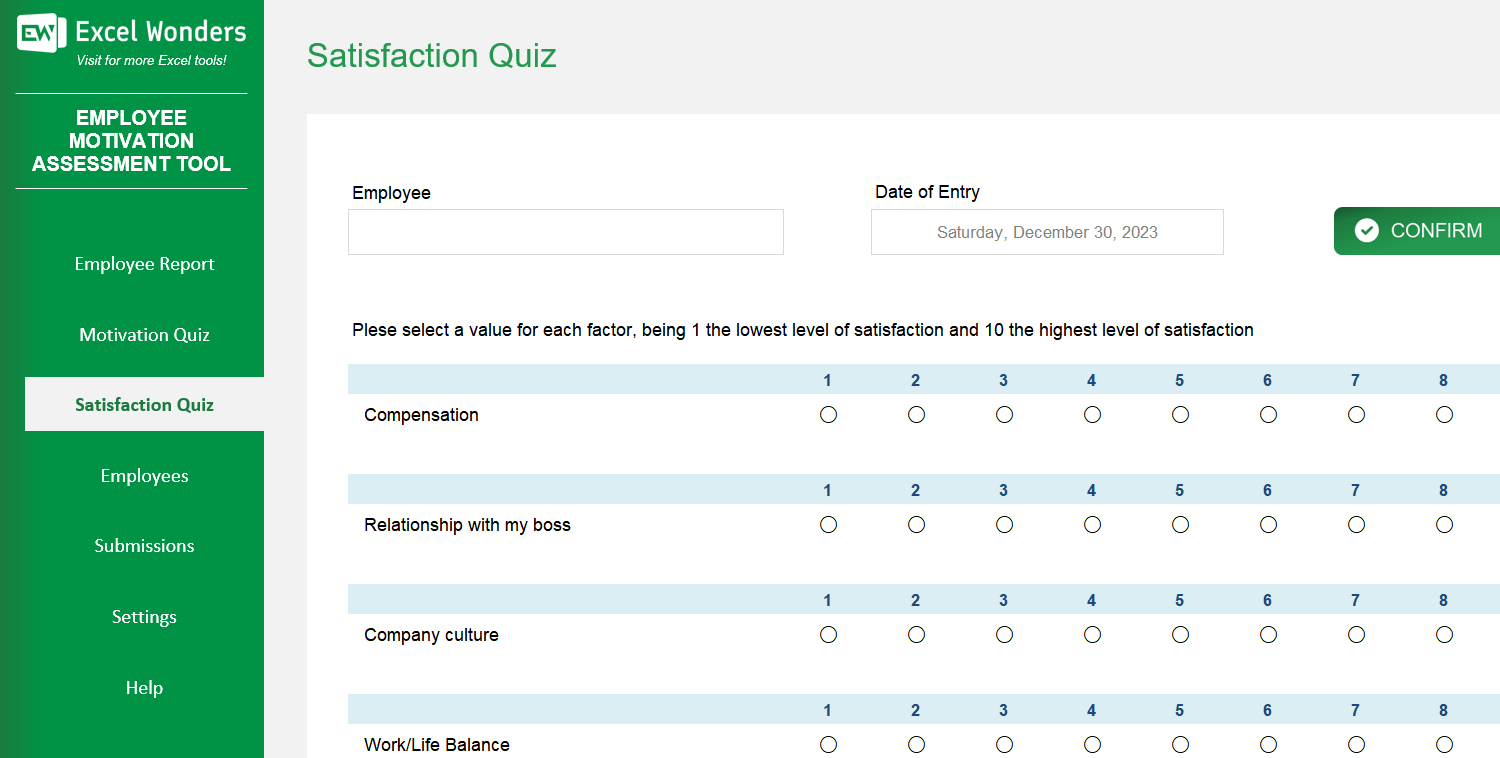Select rating 2 for Company culture
This screenshot has height=758, width=1500.
coord(916,634)
